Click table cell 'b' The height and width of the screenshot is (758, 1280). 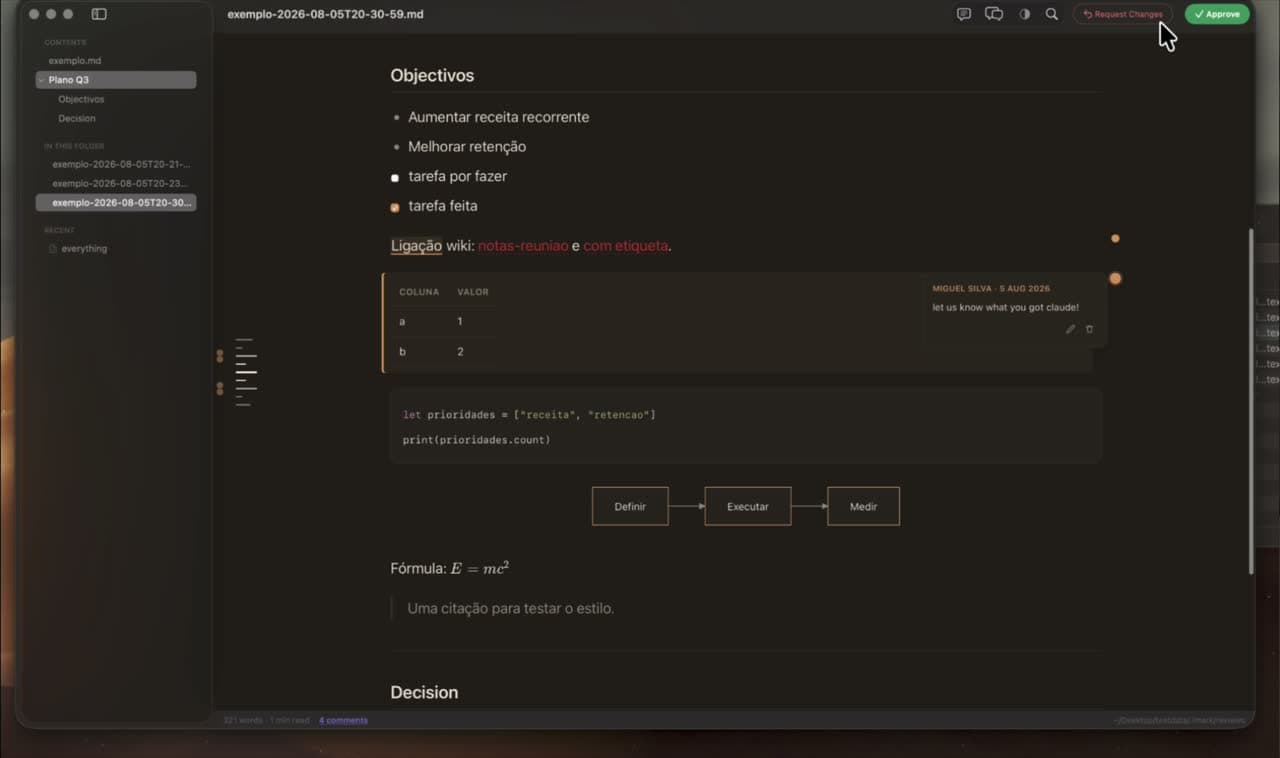click(402, 352)
